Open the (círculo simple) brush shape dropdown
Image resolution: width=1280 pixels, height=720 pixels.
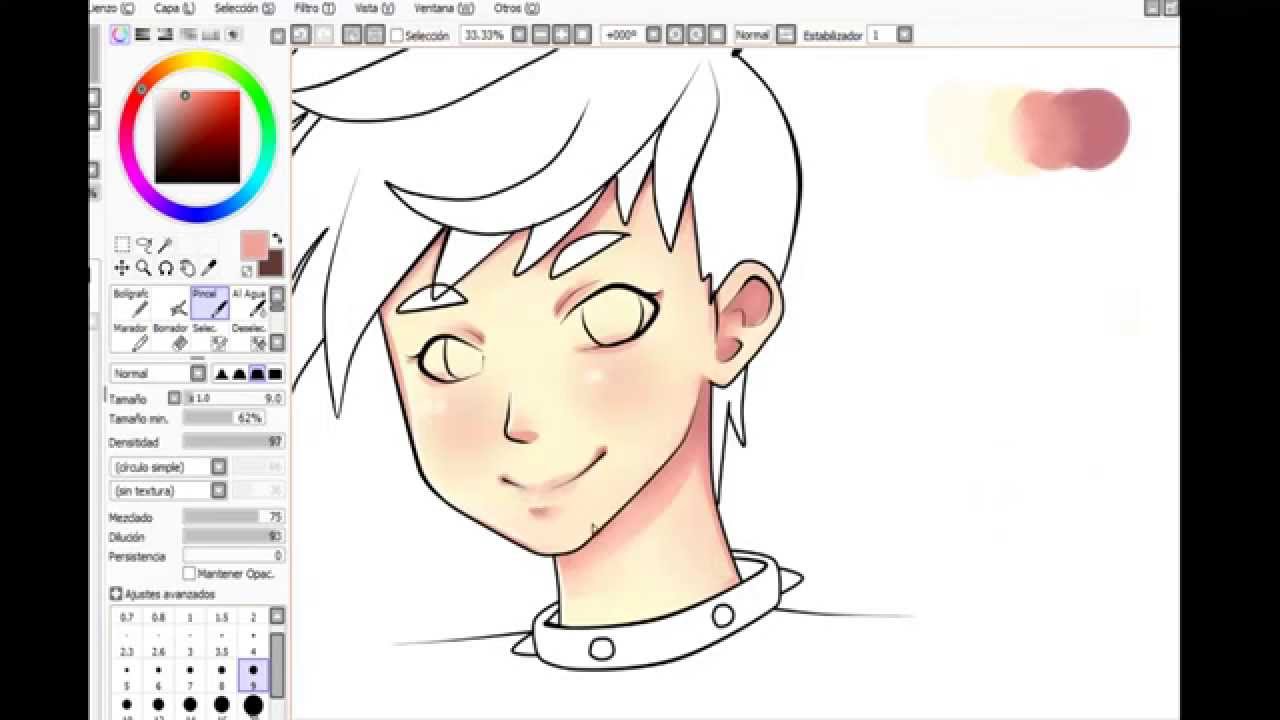click(169, 467)
